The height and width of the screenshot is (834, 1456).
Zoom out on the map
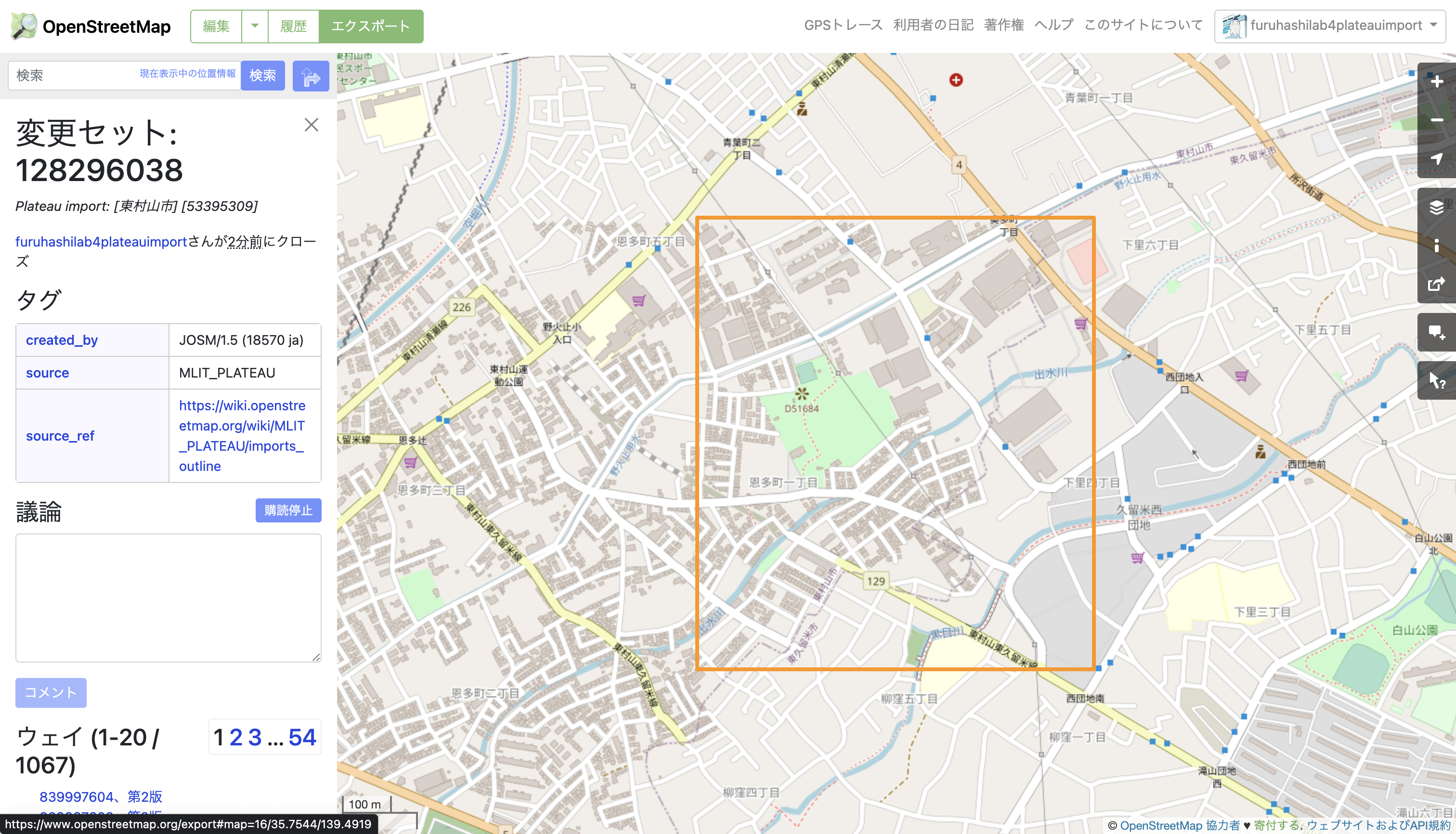[x=1437, y=120]
